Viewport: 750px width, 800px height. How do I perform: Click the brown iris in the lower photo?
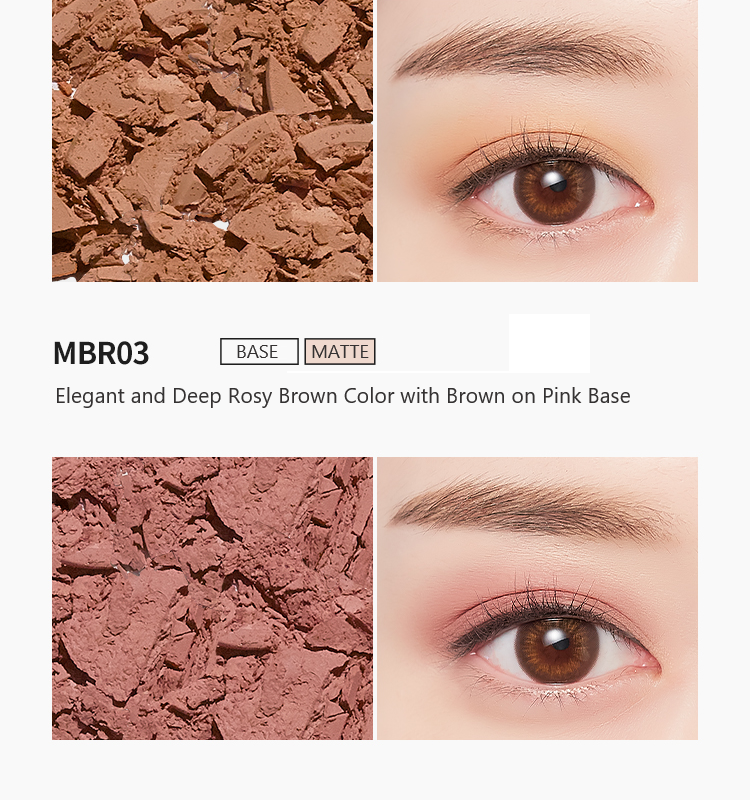[557, 649]
